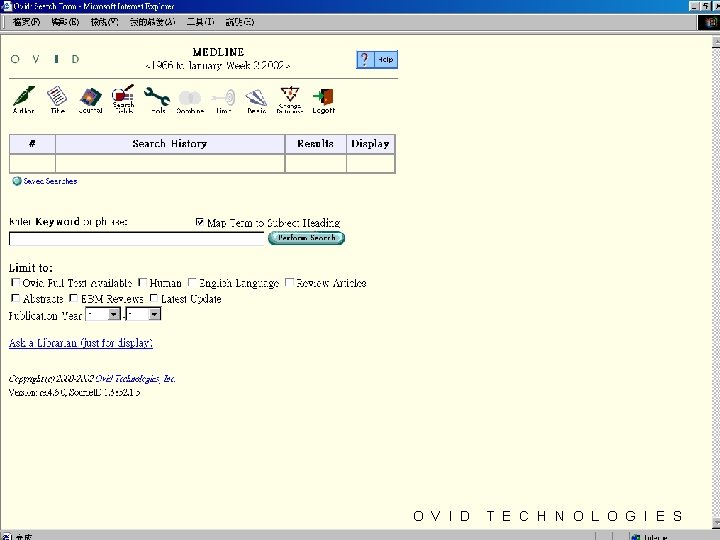Click the Search History column header
The width and height of the screenshot is (720, 540).
click(170, 144)
